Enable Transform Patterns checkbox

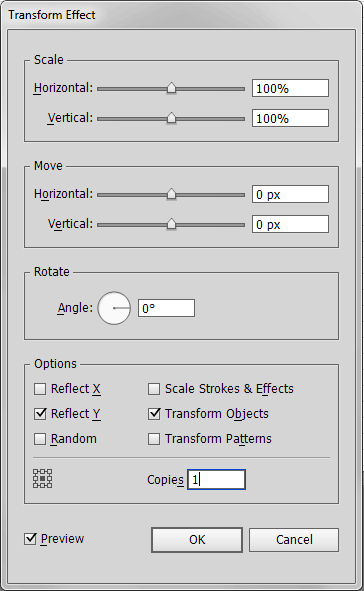[x=154, y=439]
